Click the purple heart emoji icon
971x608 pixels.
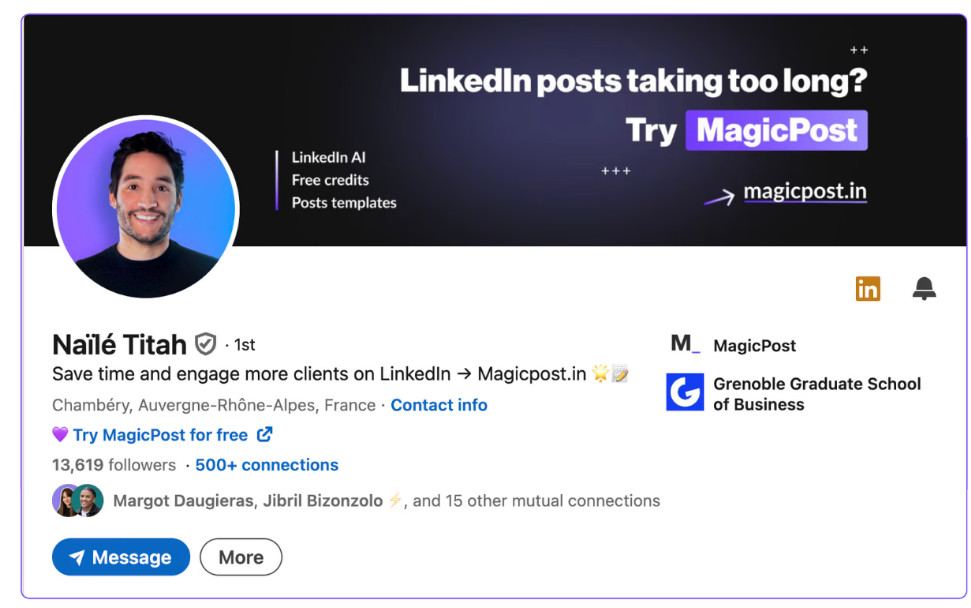coord(60,435)
